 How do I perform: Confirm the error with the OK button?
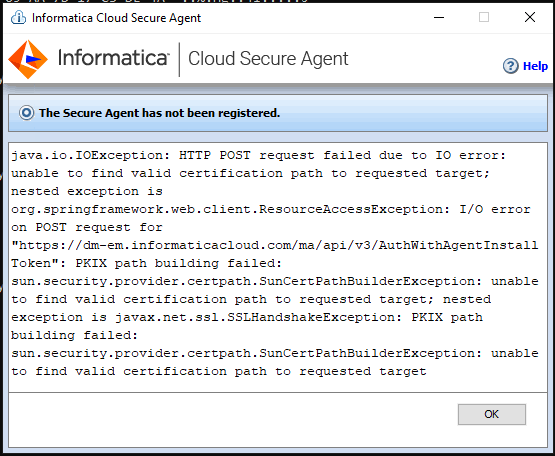[492, 414]
